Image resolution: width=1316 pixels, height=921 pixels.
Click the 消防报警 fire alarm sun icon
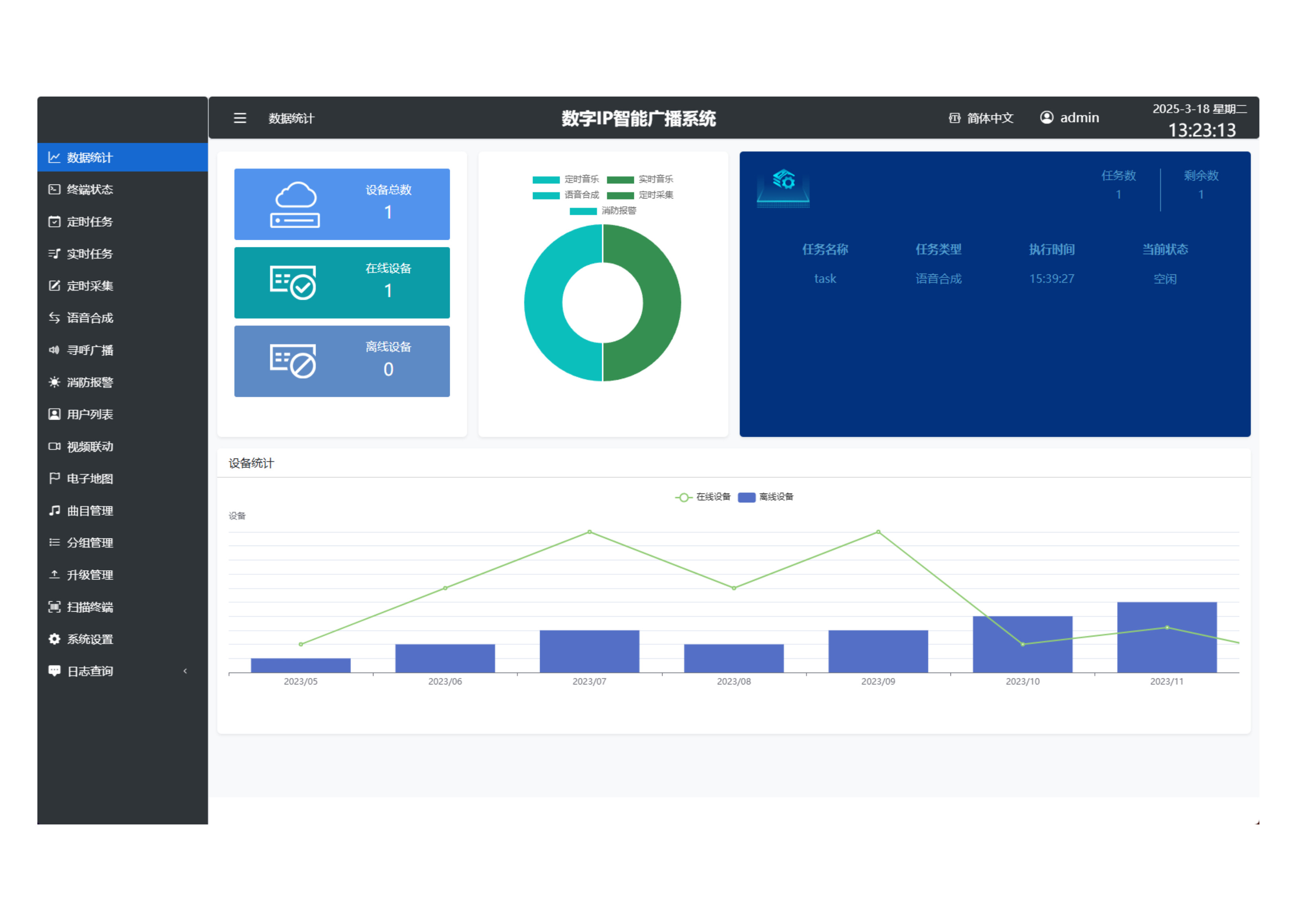pos(54,382)
